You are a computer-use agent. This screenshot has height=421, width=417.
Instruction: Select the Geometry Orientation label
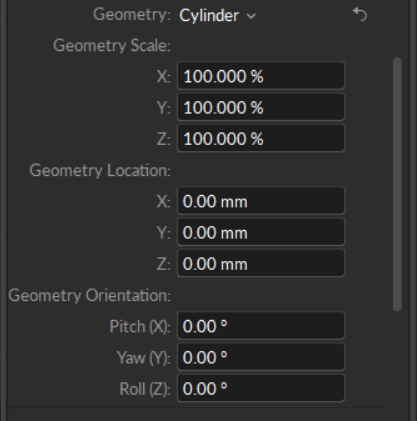click(x=90, y=296)
